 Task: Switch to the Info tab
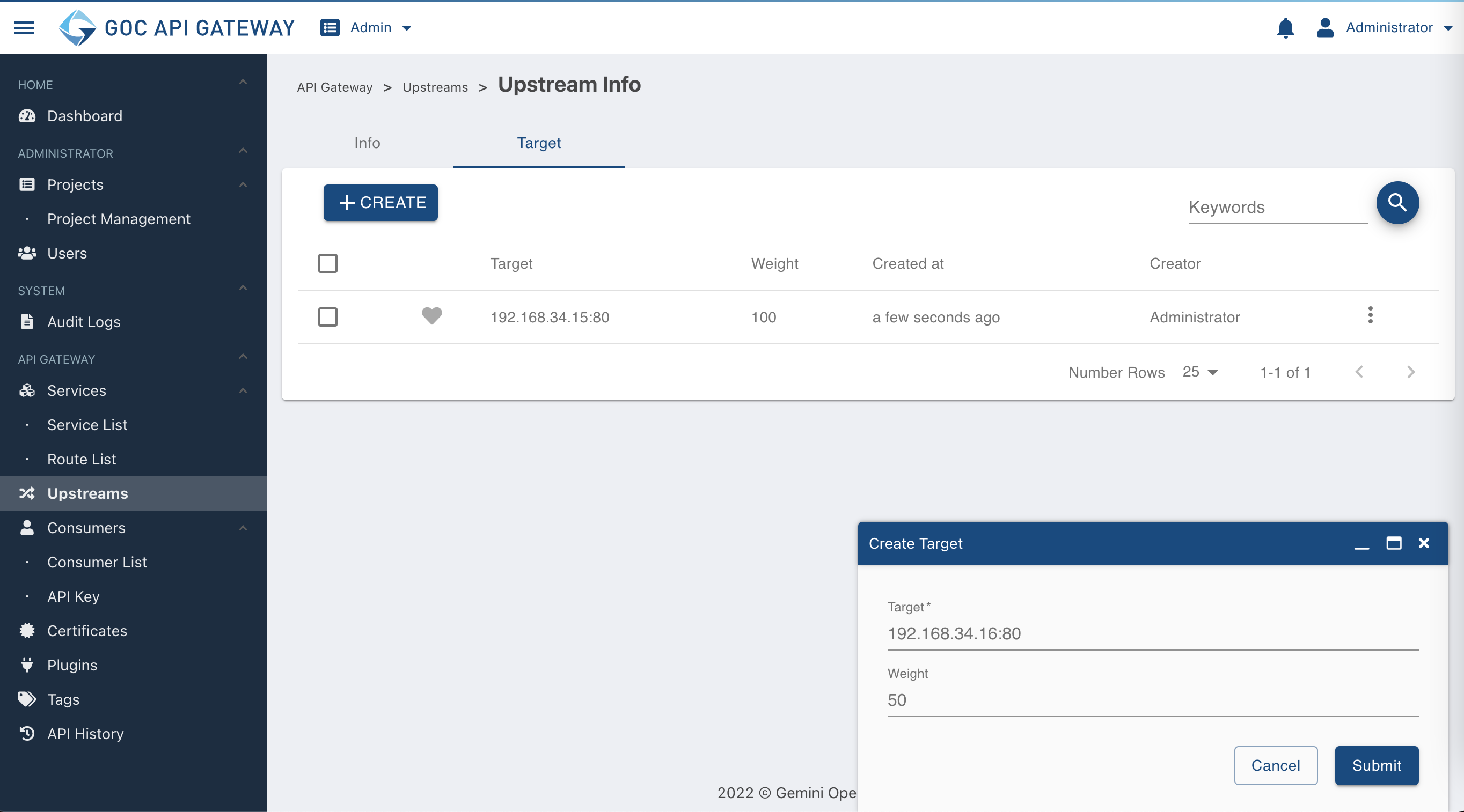367,143
